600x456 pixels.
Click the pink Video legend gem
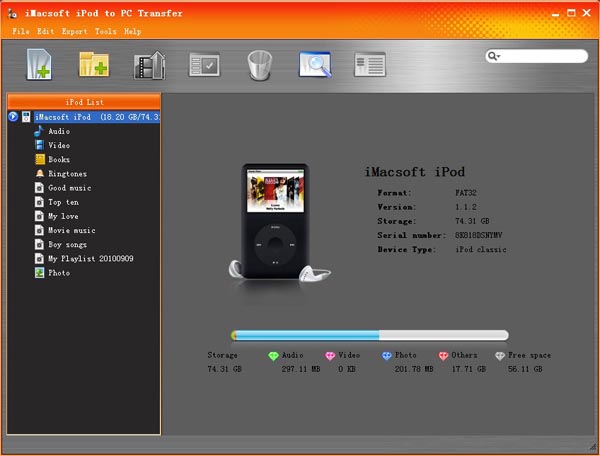(330, 356)
